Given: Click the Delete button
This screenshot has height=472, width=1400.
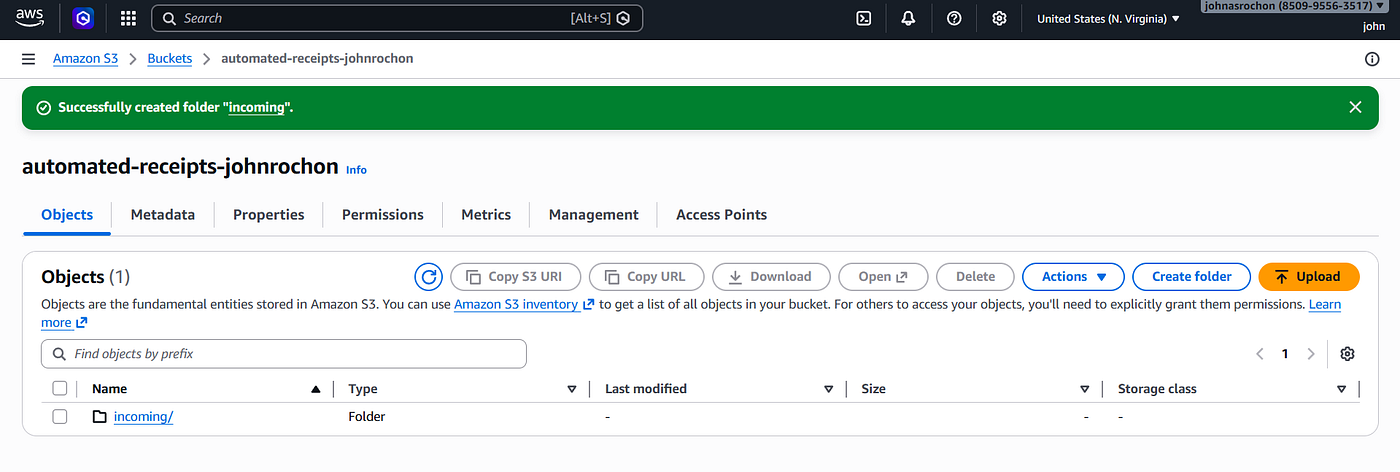Looking at the screenshot, I should [x=975, y=277].
